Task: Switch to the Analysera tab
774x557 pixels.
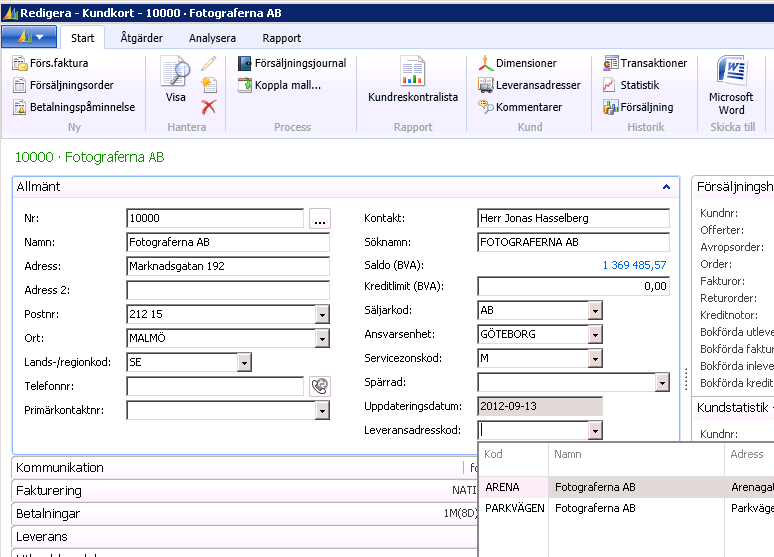Action: pos(212,38)
